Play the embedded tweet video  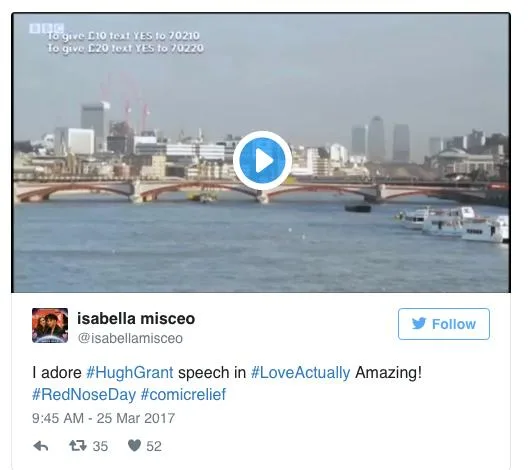click(262, 160)
